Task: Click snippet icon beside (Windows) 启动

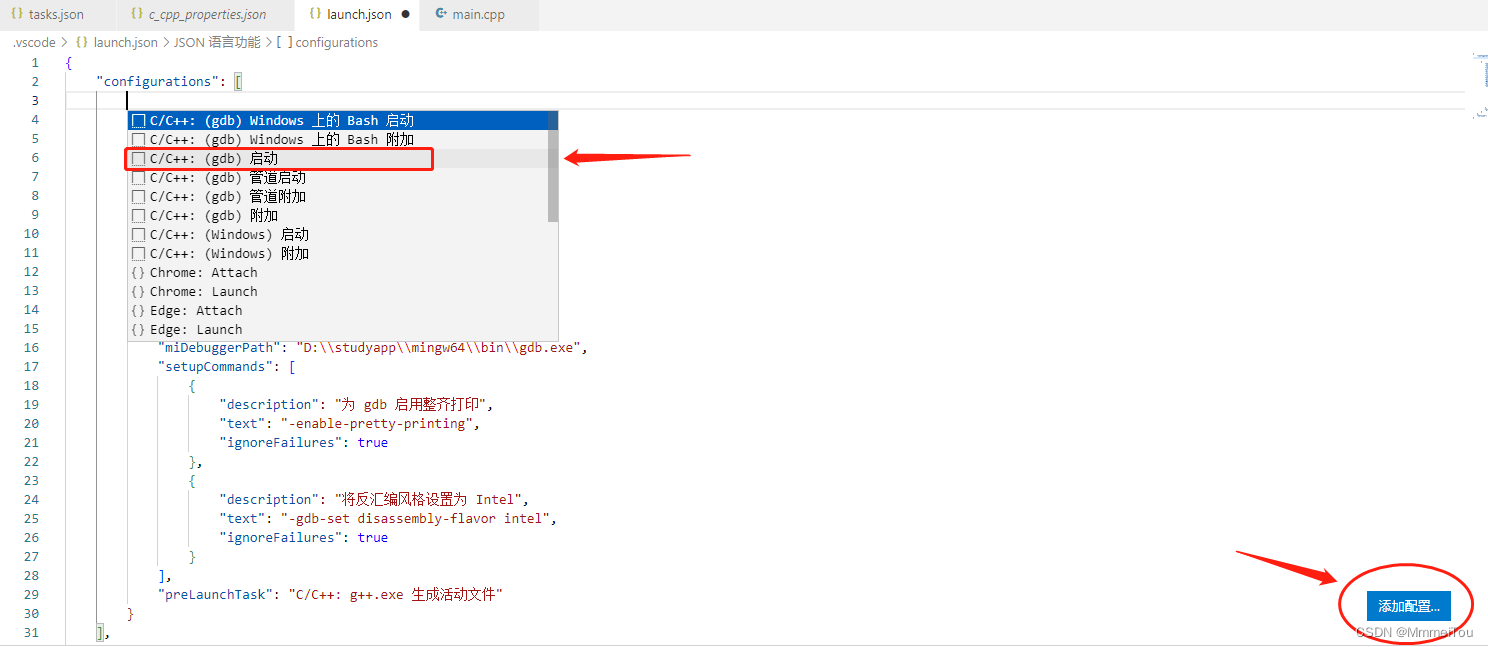Action: click(x=138, y=234)
